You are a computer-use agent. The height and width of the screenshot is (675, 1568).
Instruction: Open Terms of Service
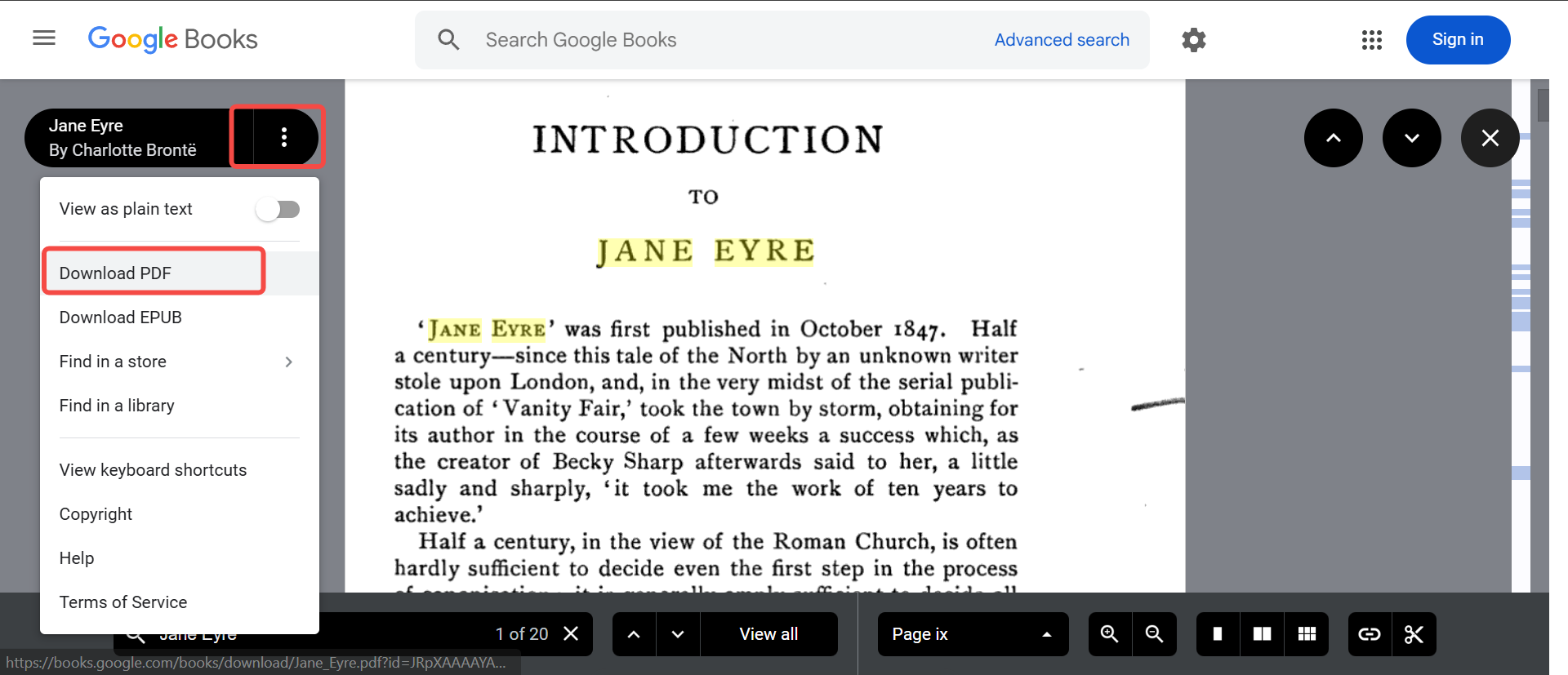click(x=180, y=602)
